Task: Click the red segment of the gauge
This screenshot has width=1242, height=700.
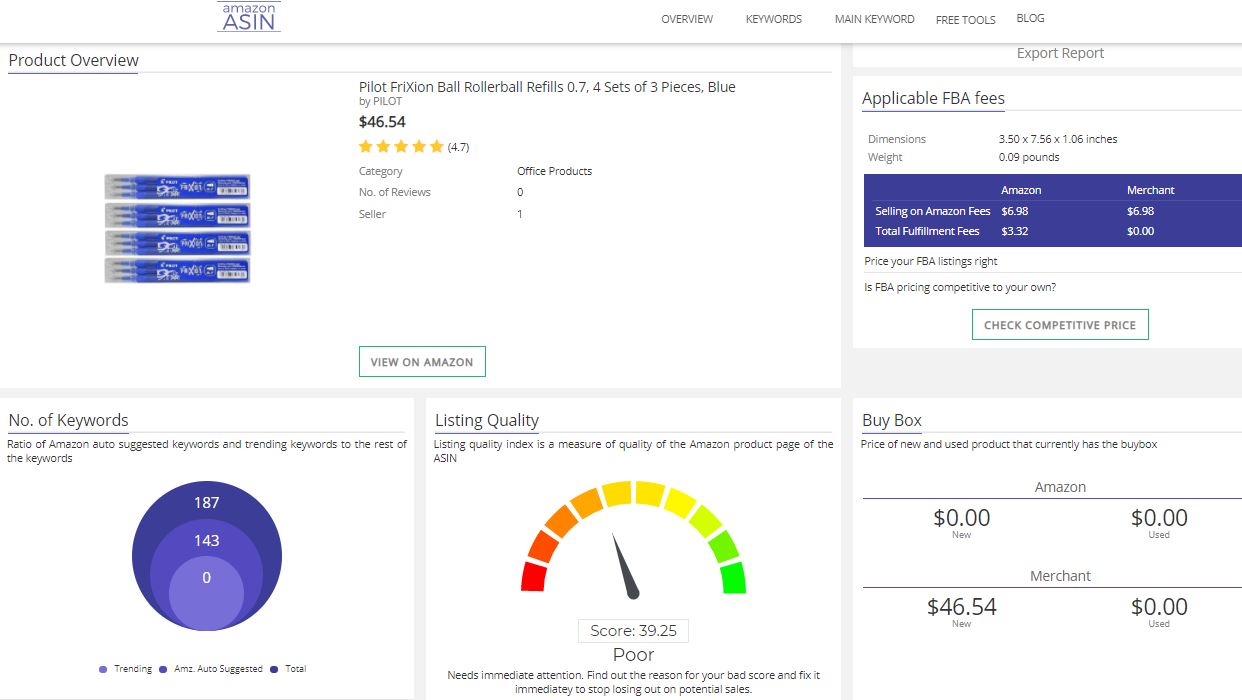Action: (534, 578)
